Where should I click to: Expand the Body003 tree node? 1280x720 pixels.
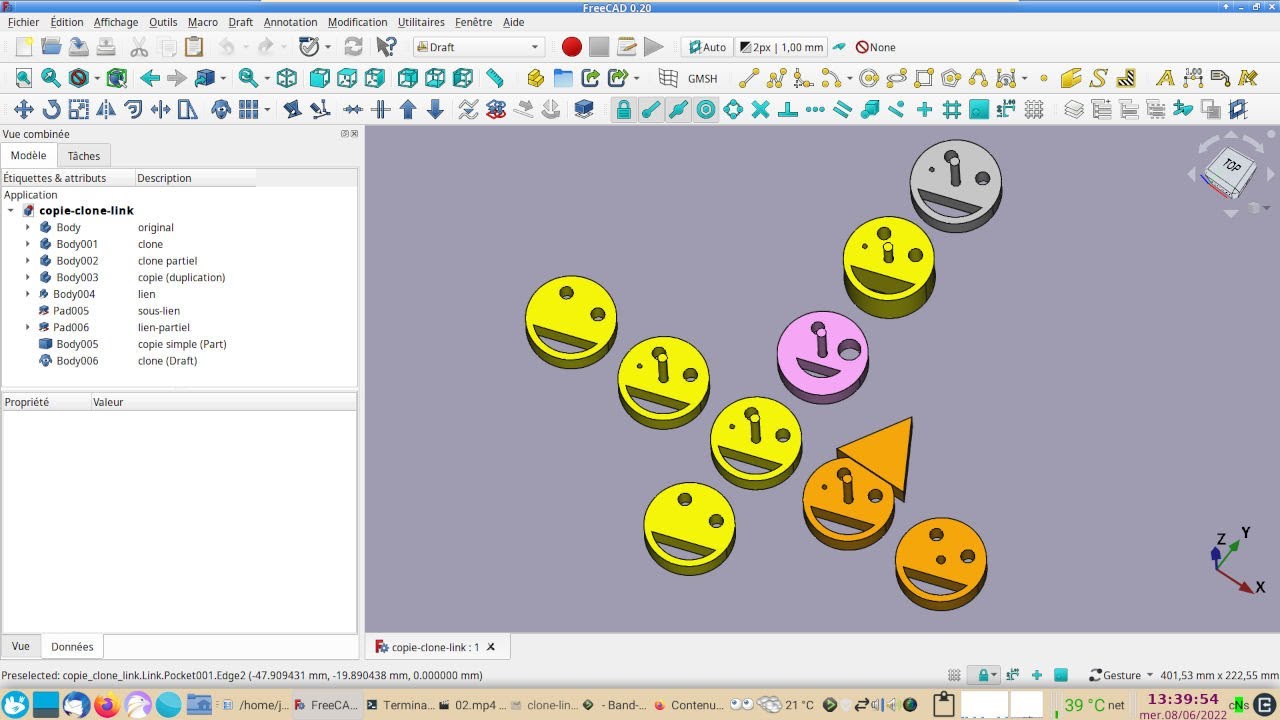(x=28, y=277)
